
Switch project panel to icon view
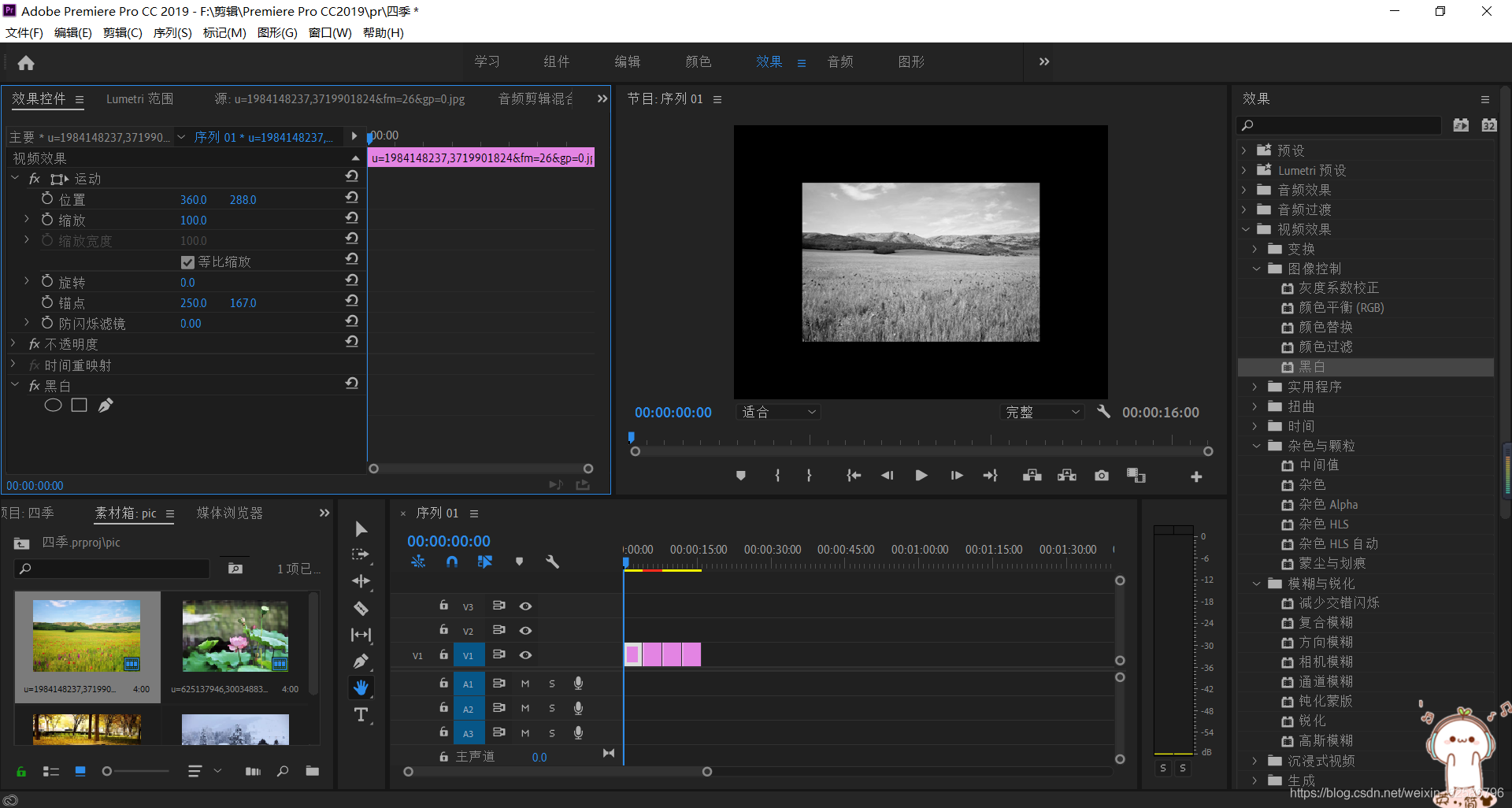(80, 771)
